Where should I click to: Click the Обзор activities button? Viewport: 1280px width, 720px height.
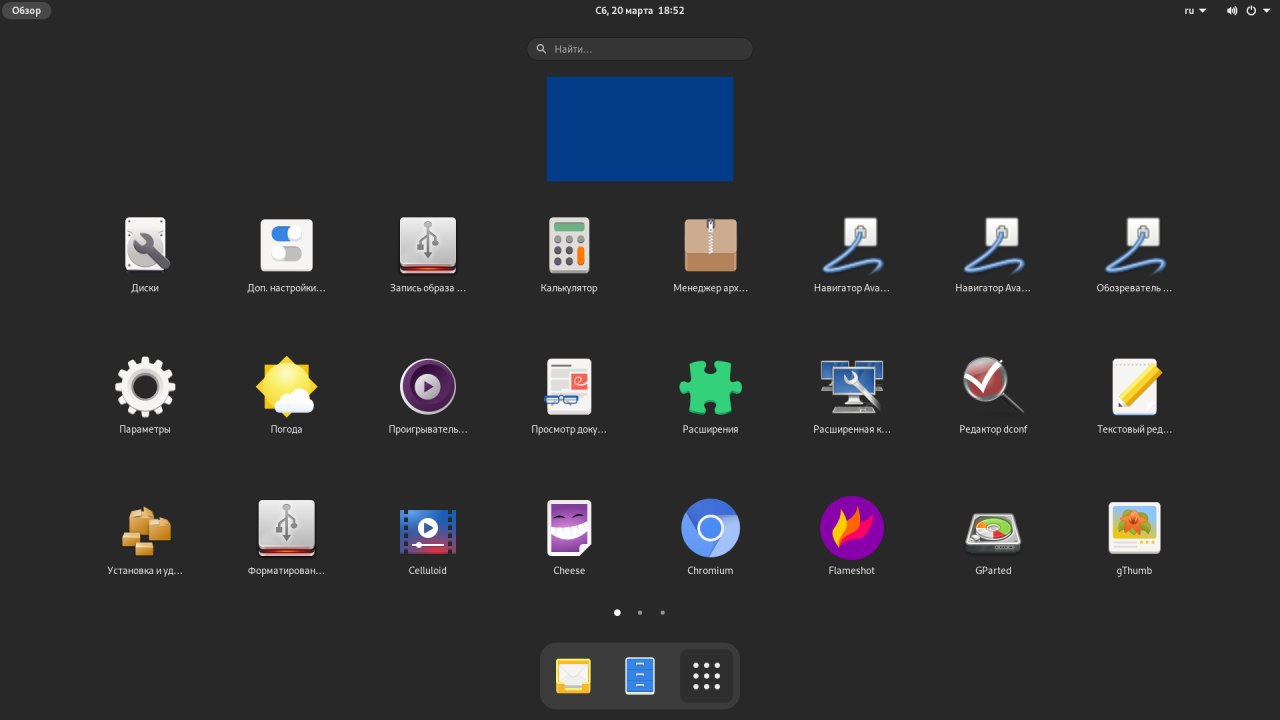click(27, 10)
